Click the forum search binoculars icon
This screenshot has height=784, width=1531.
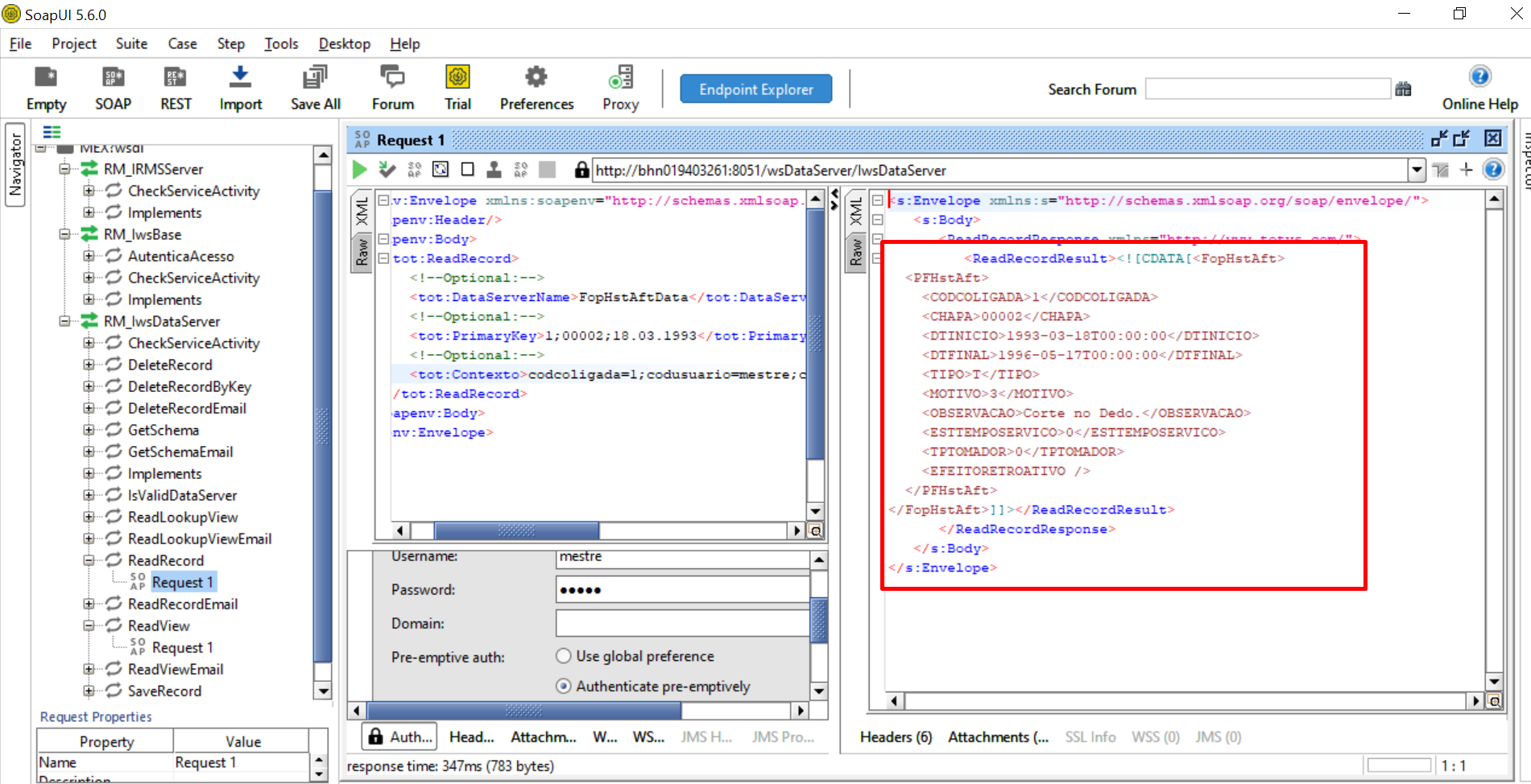click(1403, 89)
